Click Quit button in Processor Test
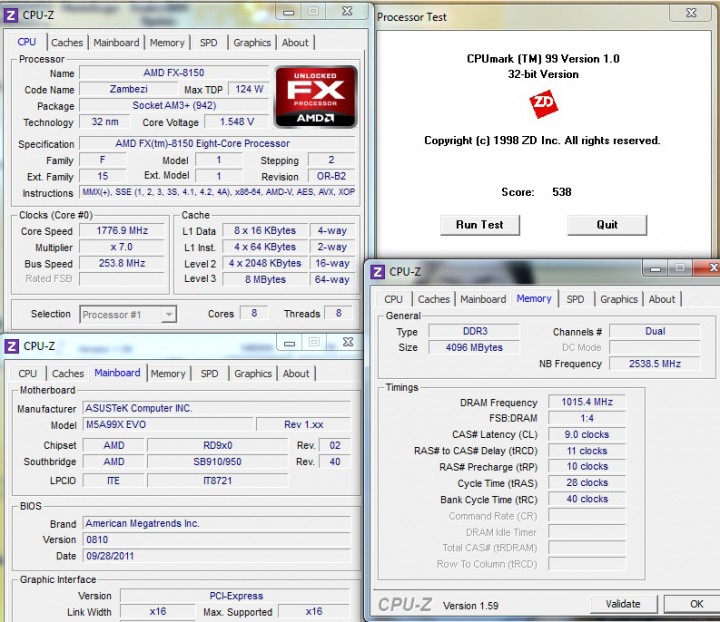The image size is (720, 622). click(607, 225)
